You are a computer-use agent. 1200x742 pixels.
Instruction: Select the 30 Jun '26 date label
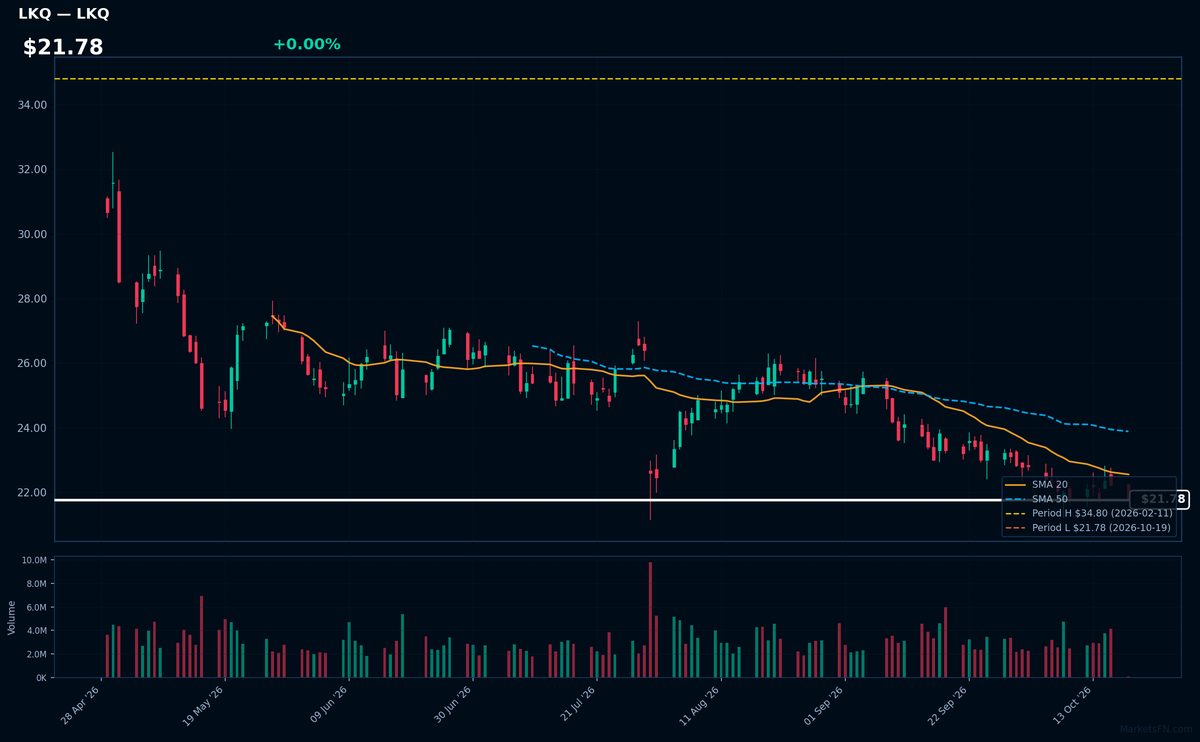pos(453,705)
